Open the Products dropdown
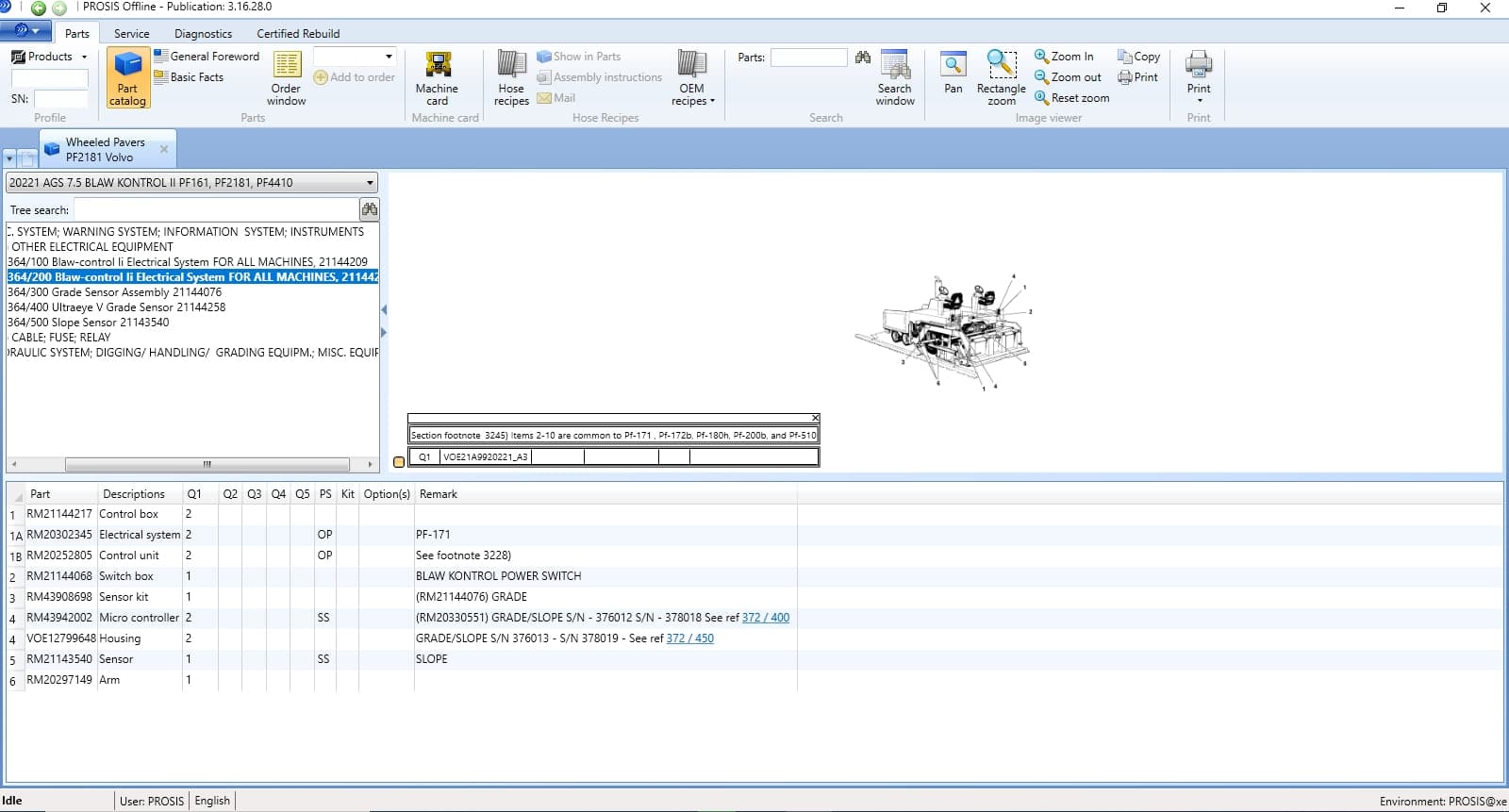This screenshot has height=812, width=1509. click(49, 57)
